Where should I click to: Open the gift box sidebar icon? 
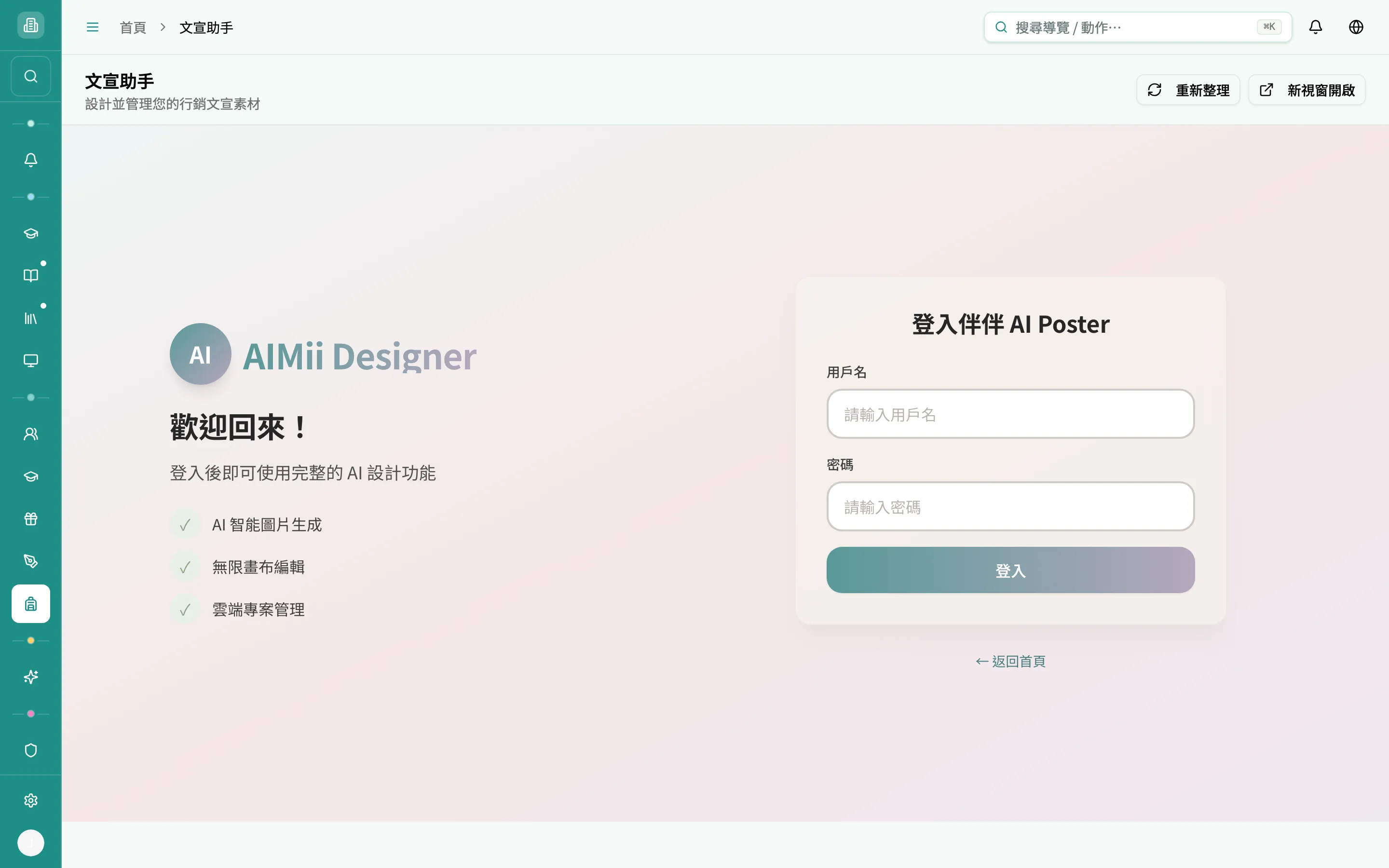pyautogui.click(x=30, y=519)
